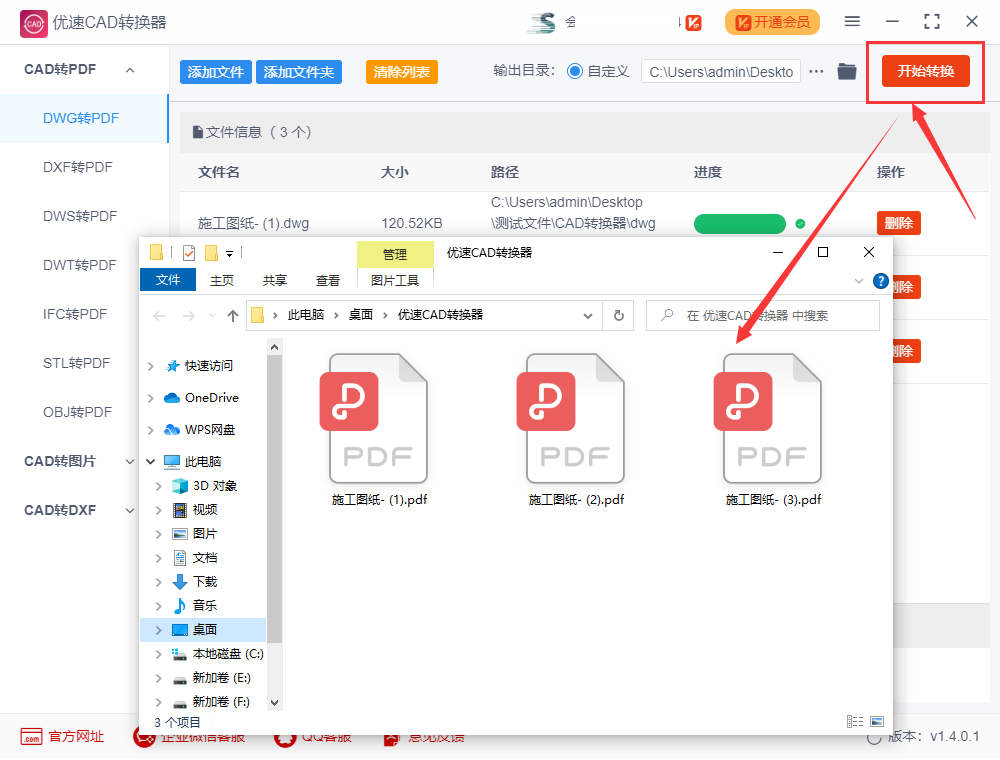1000x760 pixels.
Task: Select STL转PDF in the sidebar
Action: pyautogui.click(x=77, y=363)
